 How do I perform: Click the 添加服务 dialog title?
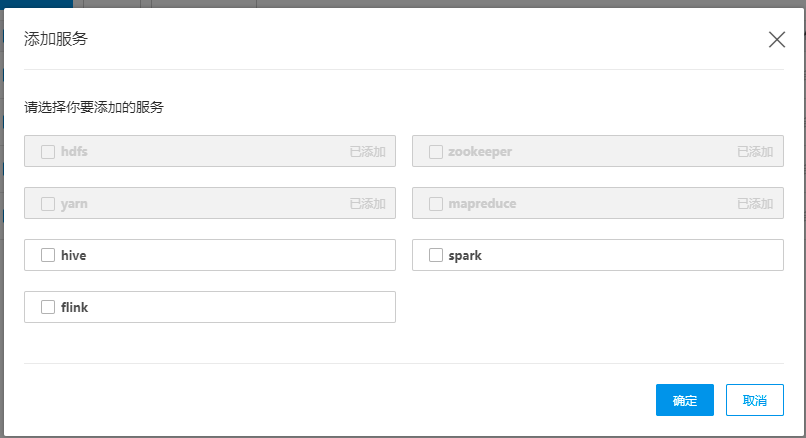point(56,39)
